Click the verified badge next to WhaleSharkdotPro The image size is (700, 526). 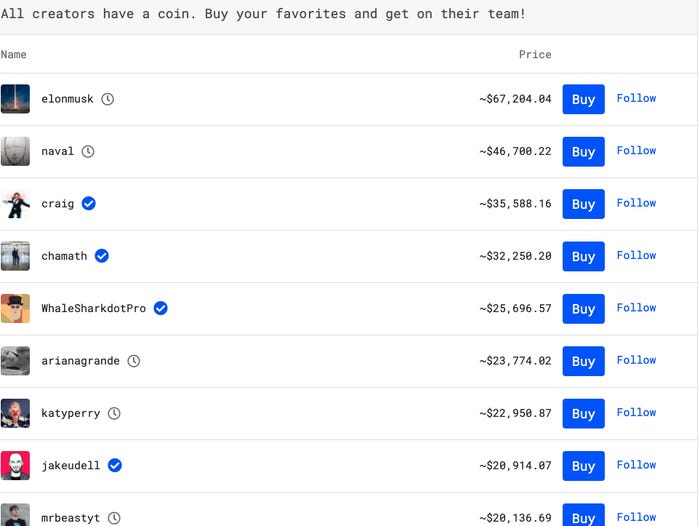point(161,308)
